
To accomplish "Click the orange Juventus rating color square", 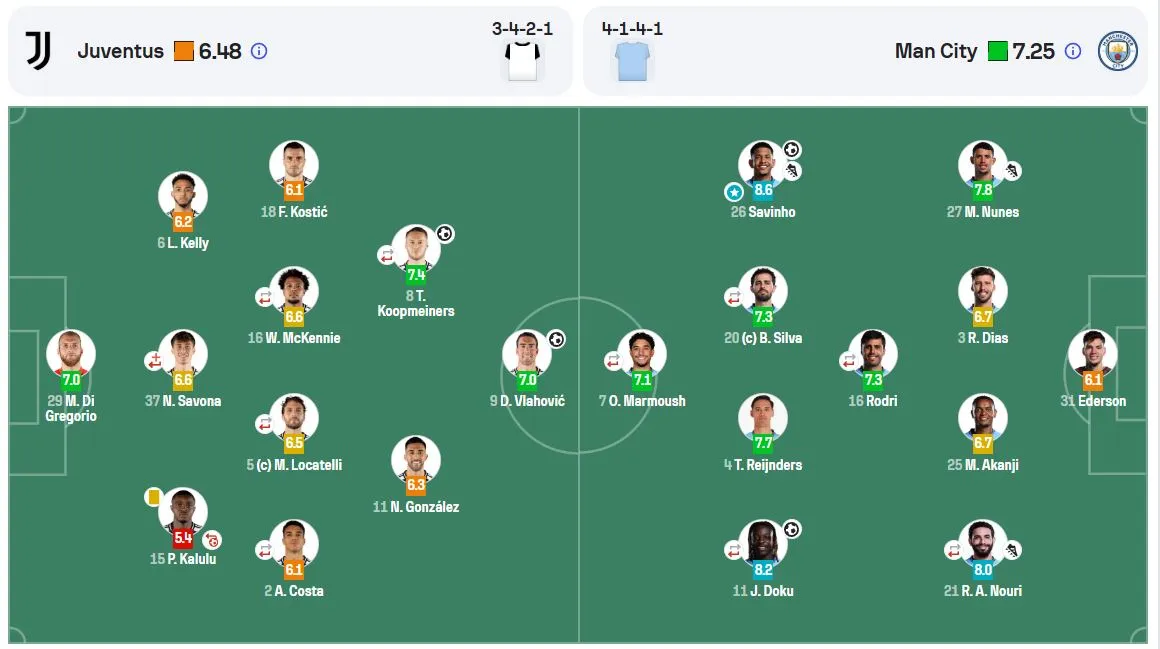I will point(183,51).
